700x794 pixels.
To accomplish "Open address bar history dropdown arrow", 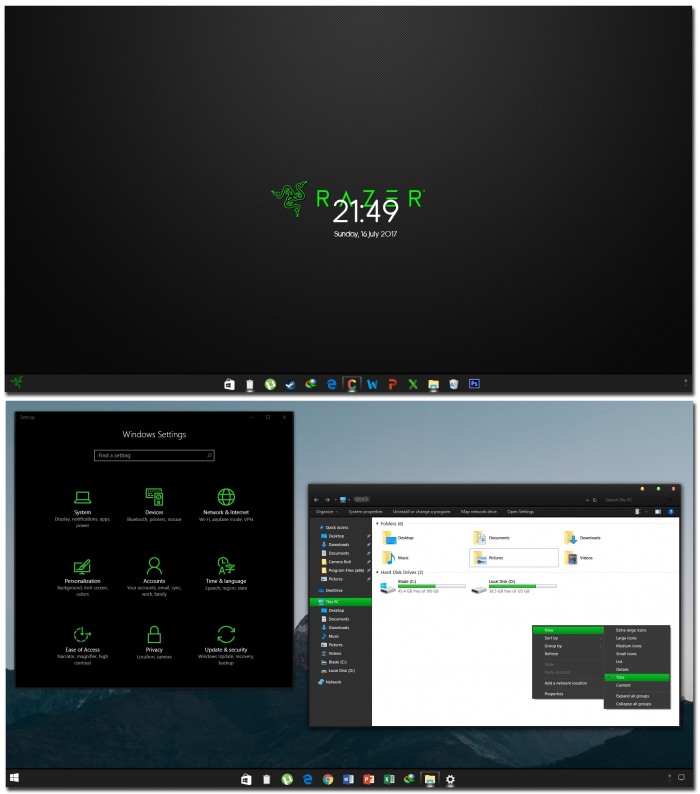I will 587,500.
